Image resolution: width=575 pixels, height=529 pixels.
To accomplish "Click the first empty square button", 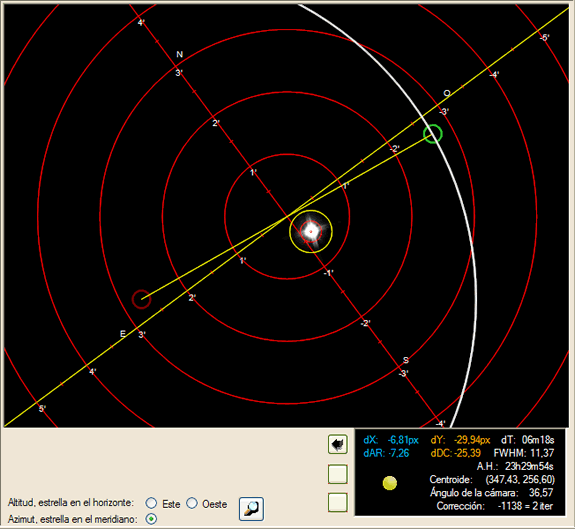I will click(x=337, y=474).
